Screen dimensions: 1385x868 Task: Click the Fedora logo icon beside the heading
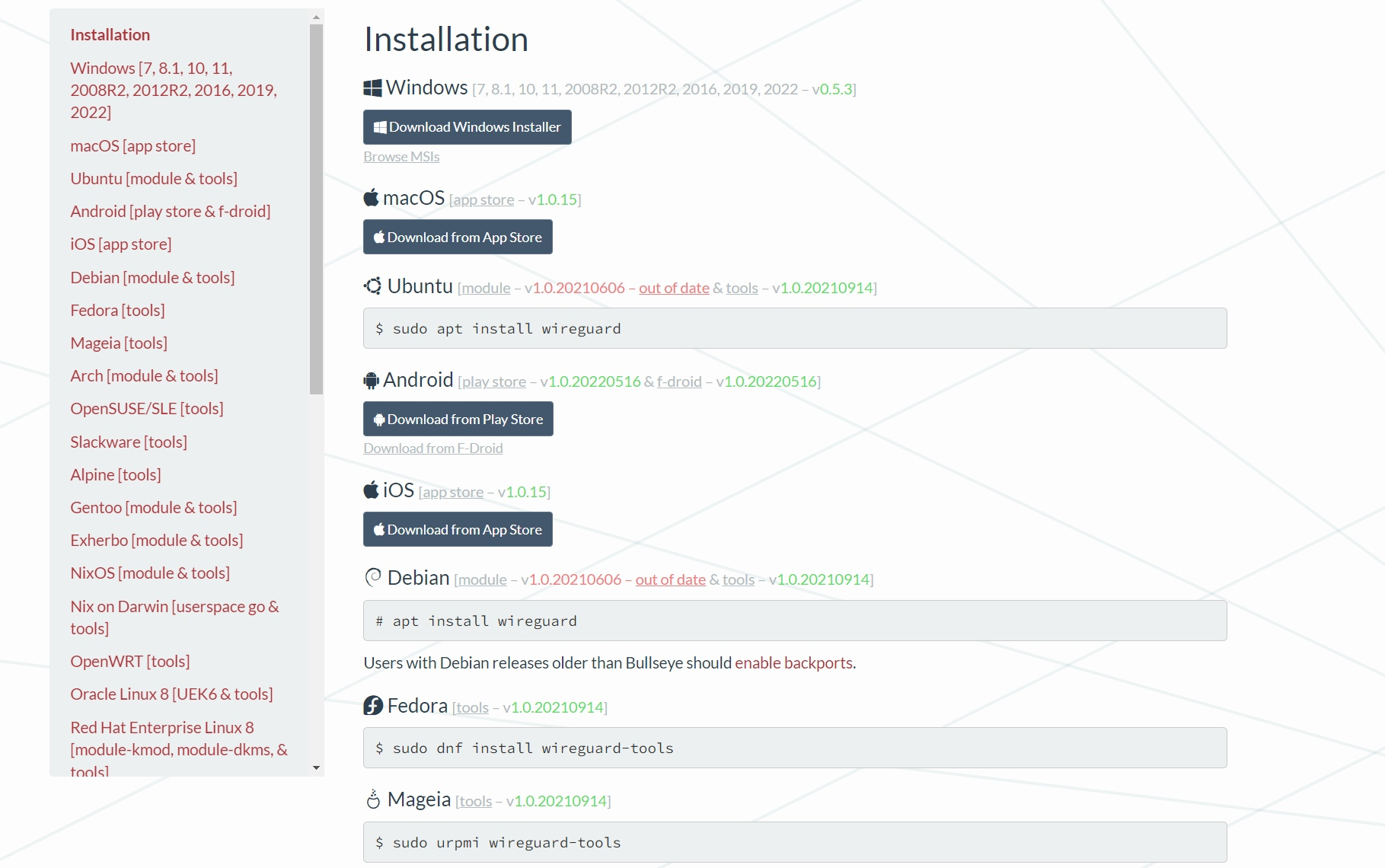(x=372, y=706)
